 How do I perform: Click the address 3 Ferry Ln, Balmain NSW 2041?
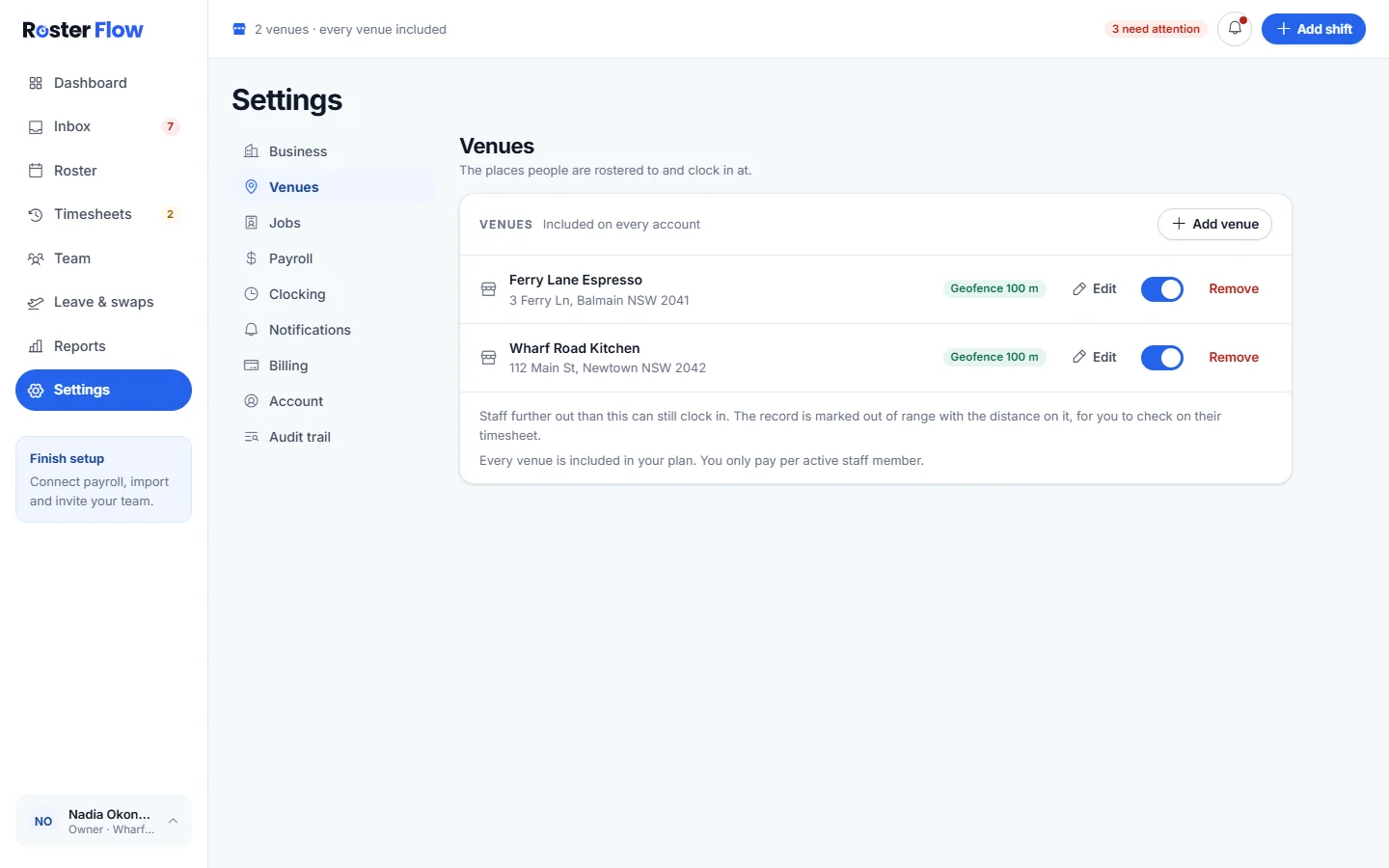[x=599, y=300]
